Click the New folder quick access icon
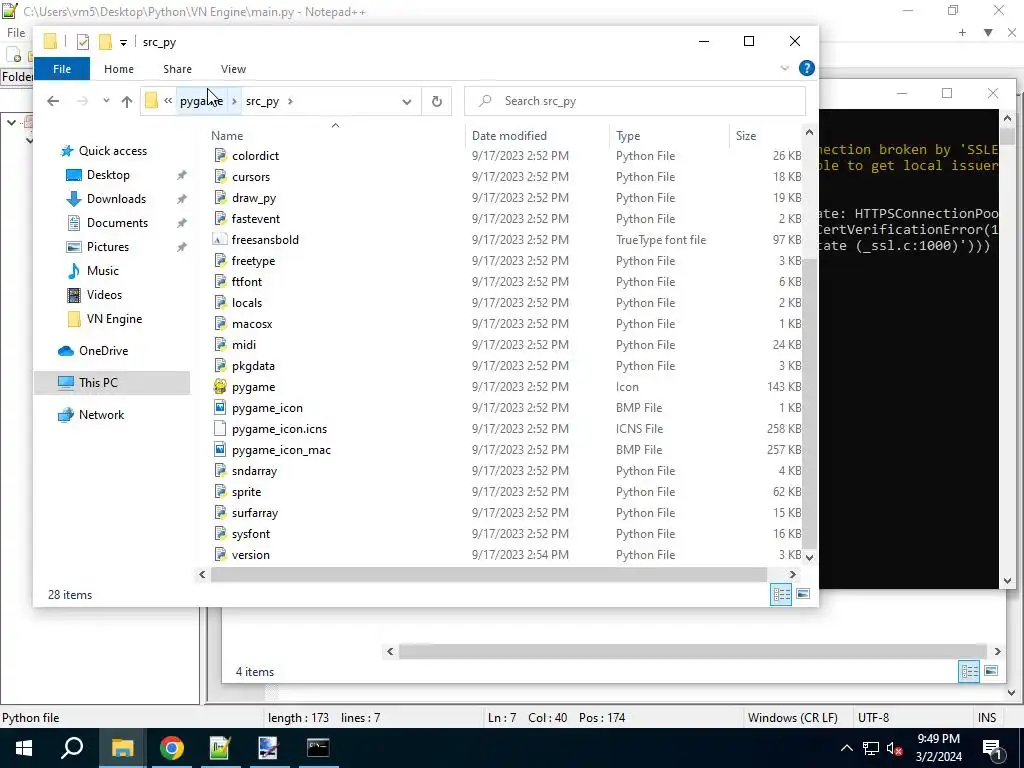1024x768 pixels. (104, 42)
